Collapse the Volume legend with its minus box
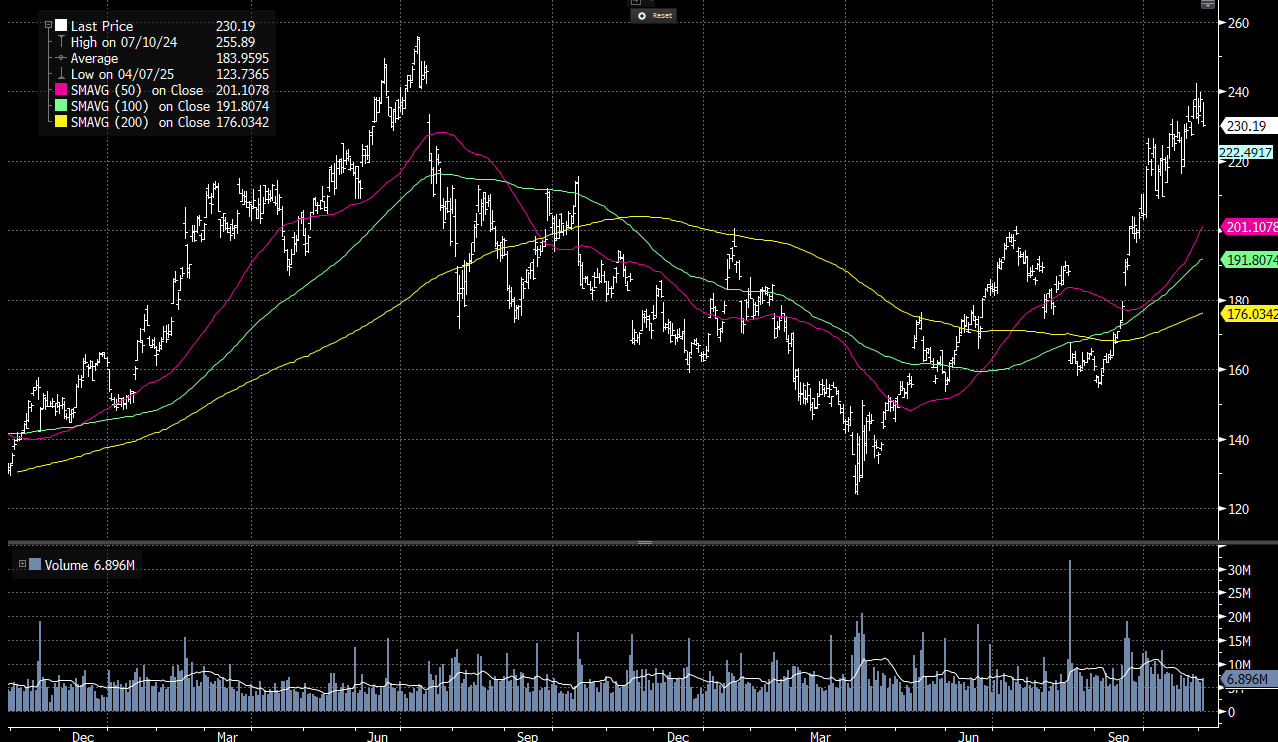 (21, 565)
